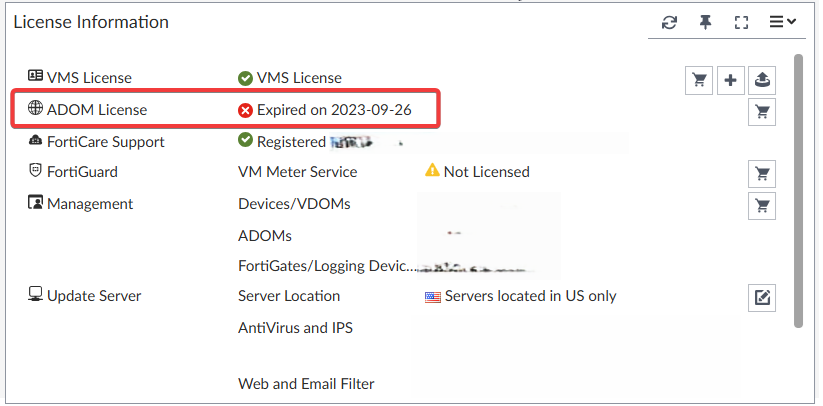The width and height of the screenshot is (823, 406).
Task: Click the plus icon to add VMS license
Action: [x=730, y=80]
